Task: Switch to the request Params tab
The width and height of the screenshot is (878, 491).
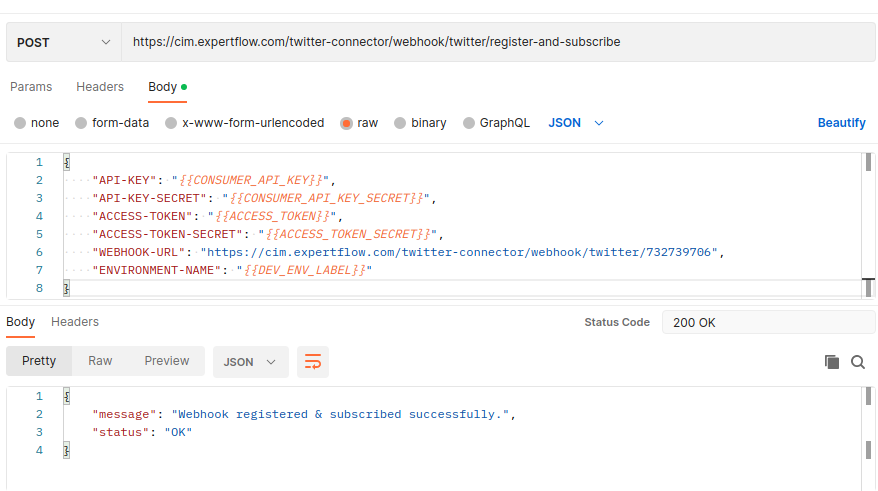Action: click(31, 87)
